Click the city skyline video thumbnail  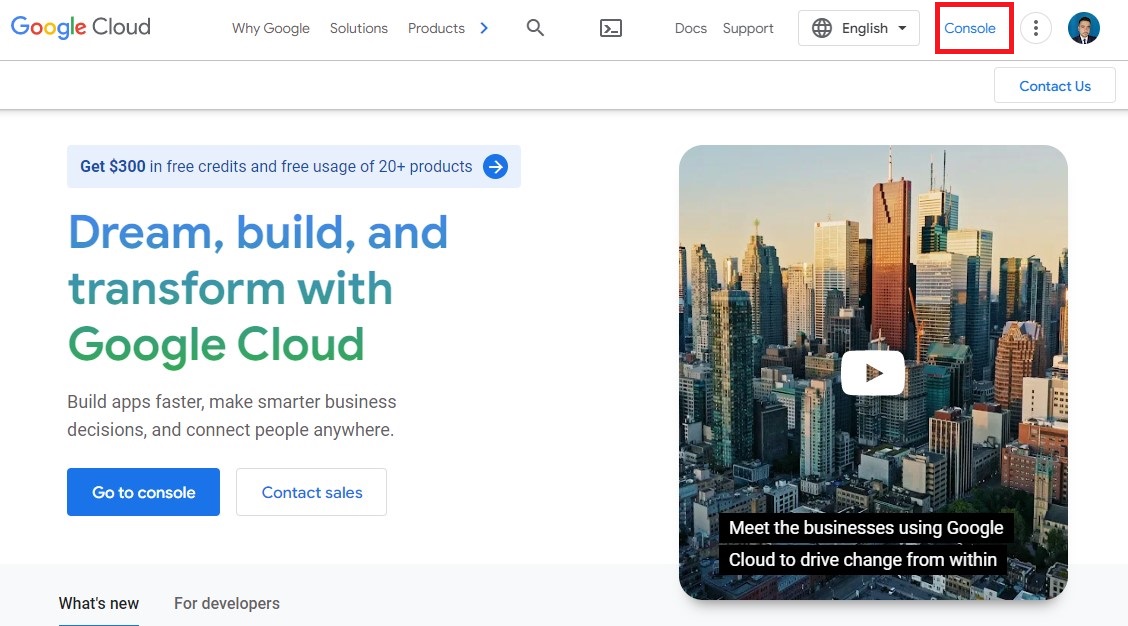tap(873, 373)
